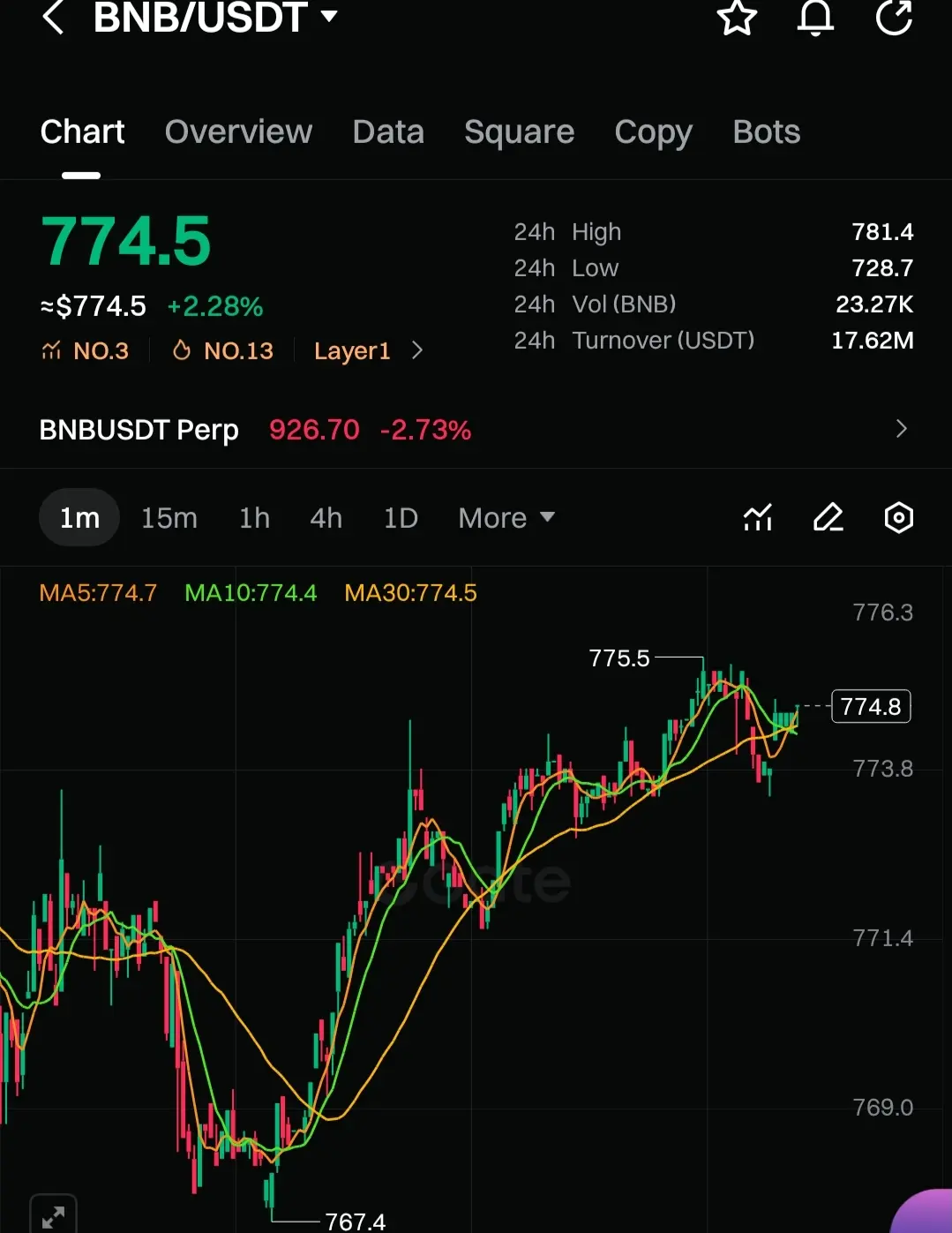This screenshot has width=952, height=1233.
Task: Tap the 24h Low value 728.7
Action: pos(882,268)
